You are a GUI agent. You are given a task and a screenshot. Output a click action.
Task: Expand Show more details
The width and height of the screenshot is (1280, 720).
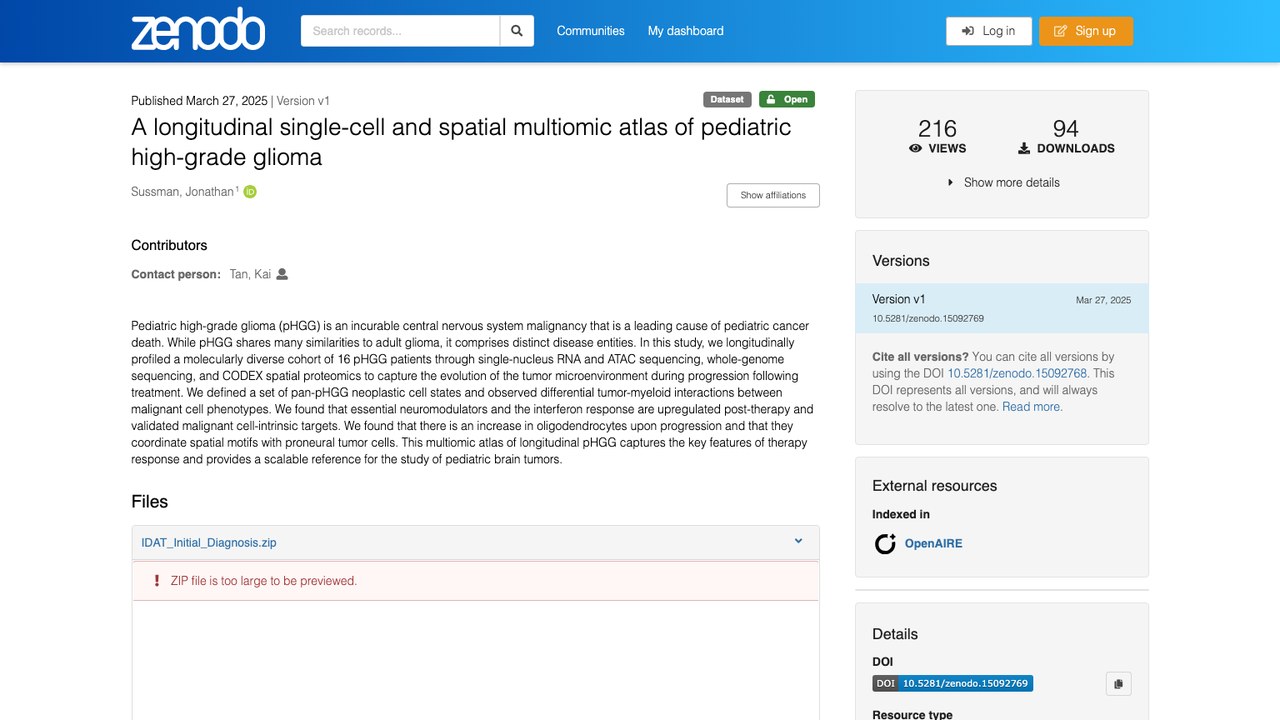[x=1002, y=182]
